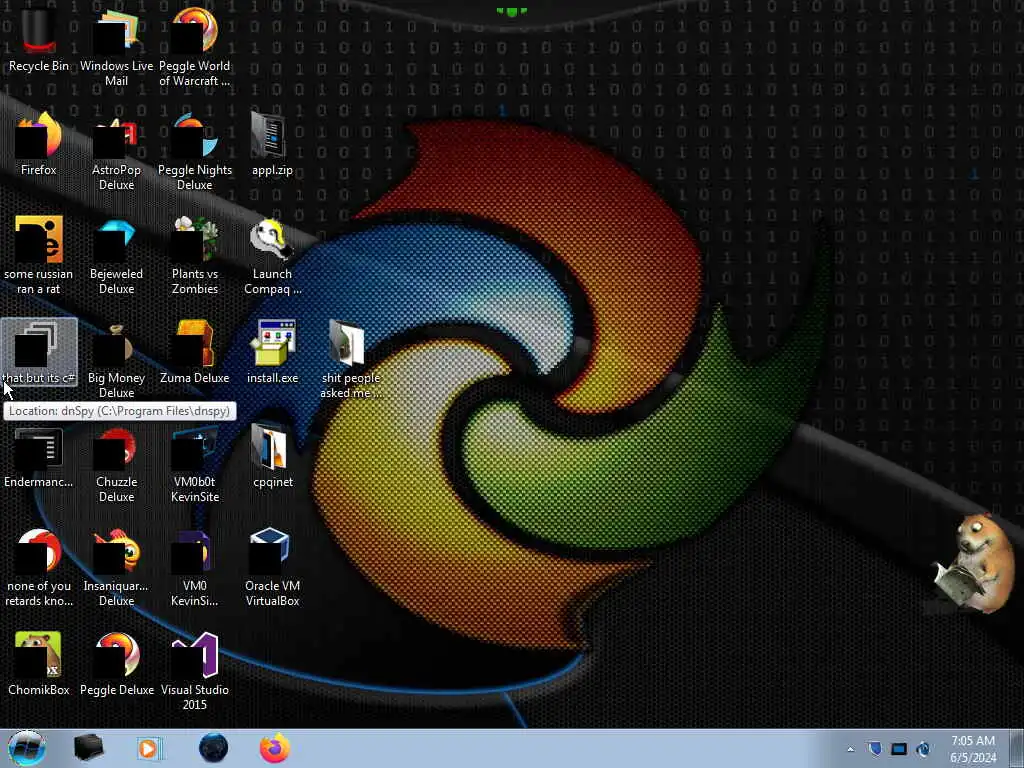The image size is (1024, 768).
Task: Open the Plants vs Zombies shortcut
Action: point(195,255)
